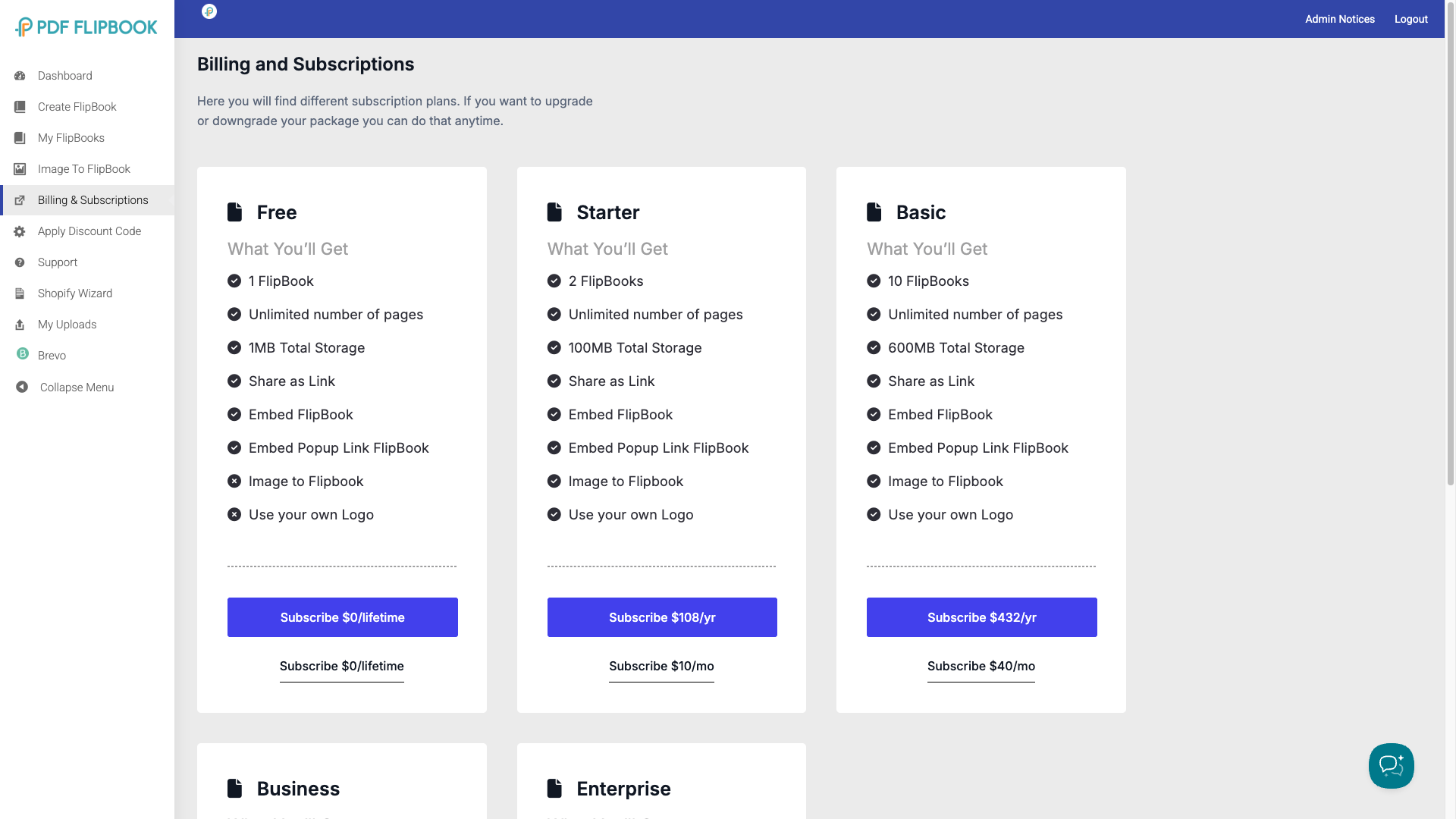The height and width of the screenshot is (819, 1456).
Task: Open My FlipBooks menu item
Action: [71, 138]
